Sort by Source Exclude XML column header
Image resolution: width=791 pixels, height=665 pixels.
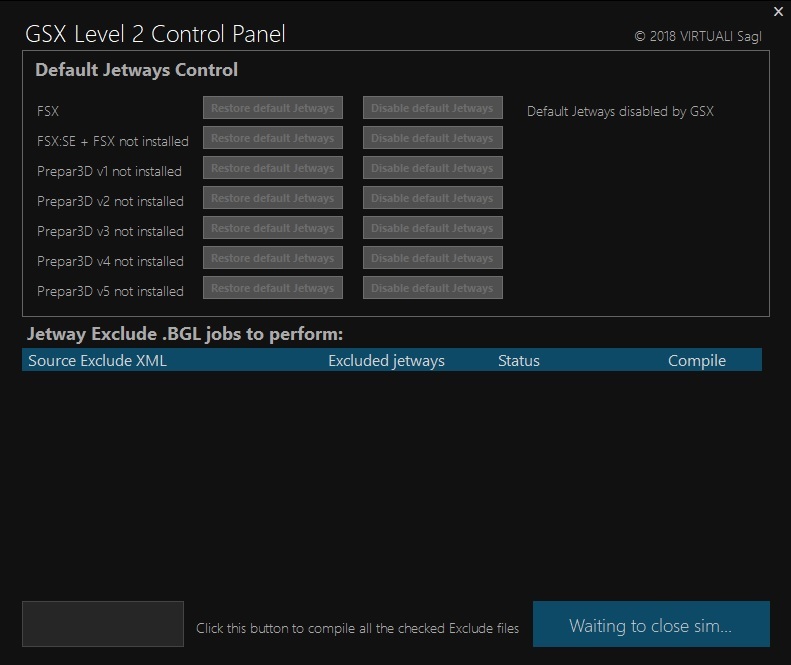pos(97,361)
